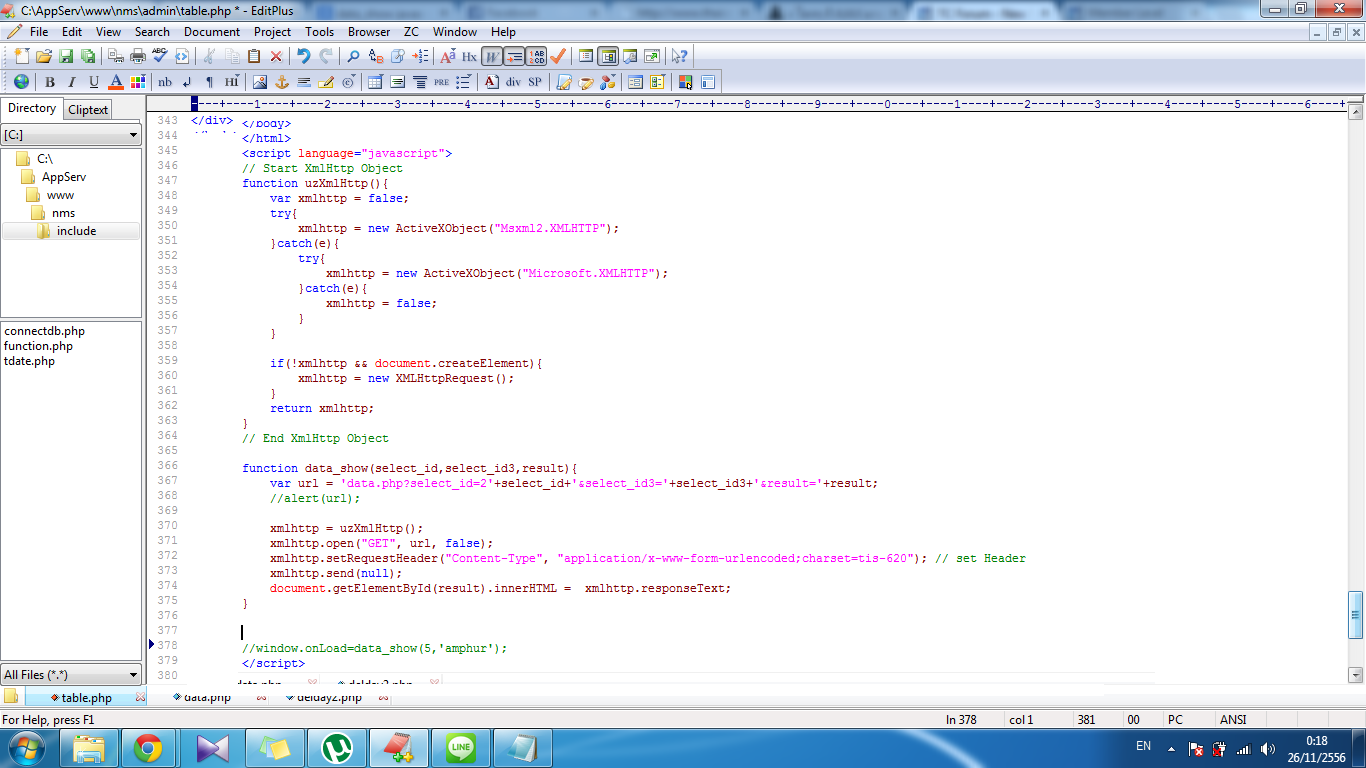
Task: Toggle Auto Indent in the toolbar
Action: point(514,56)
